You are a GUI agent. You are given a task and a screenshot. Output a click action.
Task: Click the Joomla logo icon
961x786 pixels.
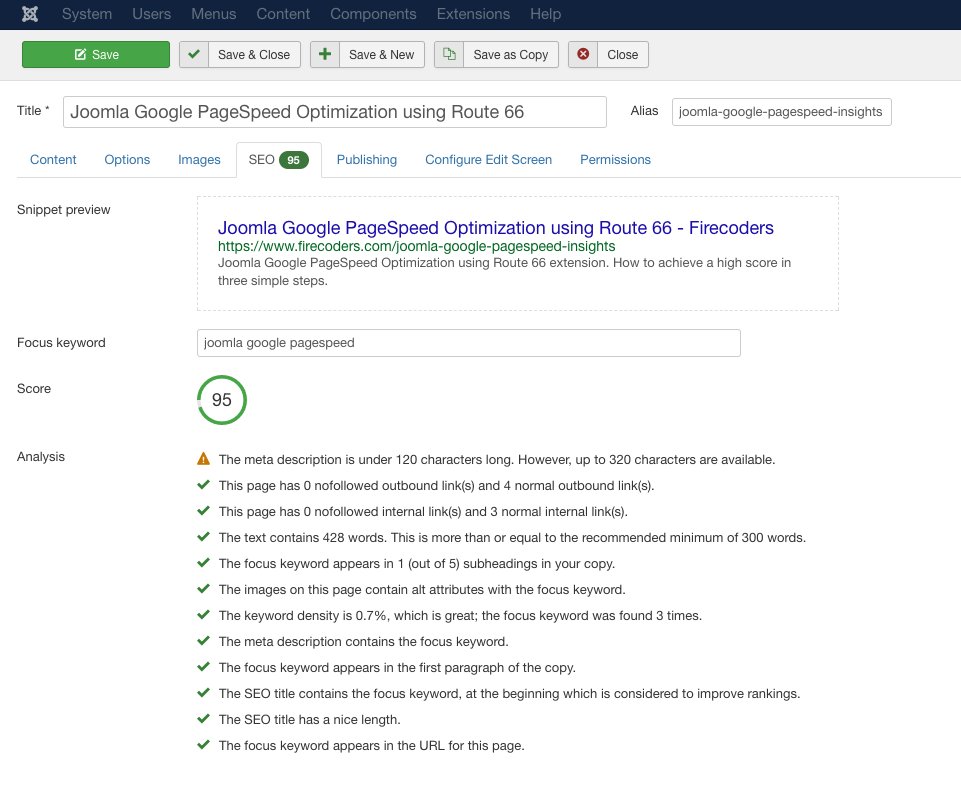[x=29, y=13]
